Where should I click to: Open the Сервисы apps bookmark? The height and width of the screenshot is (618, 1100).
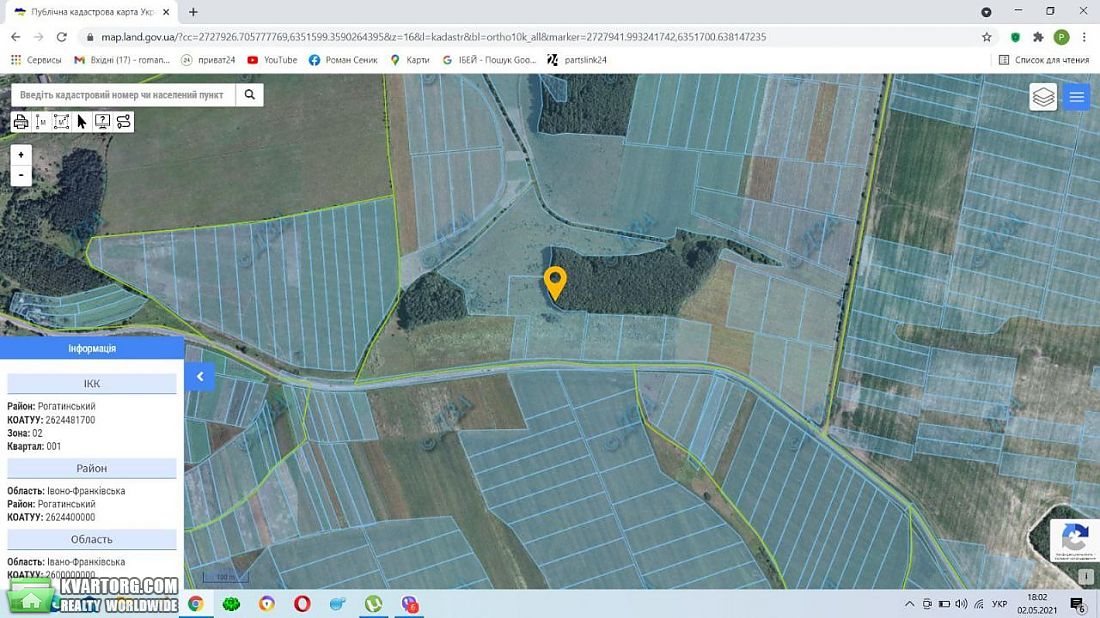coord(36,60)
